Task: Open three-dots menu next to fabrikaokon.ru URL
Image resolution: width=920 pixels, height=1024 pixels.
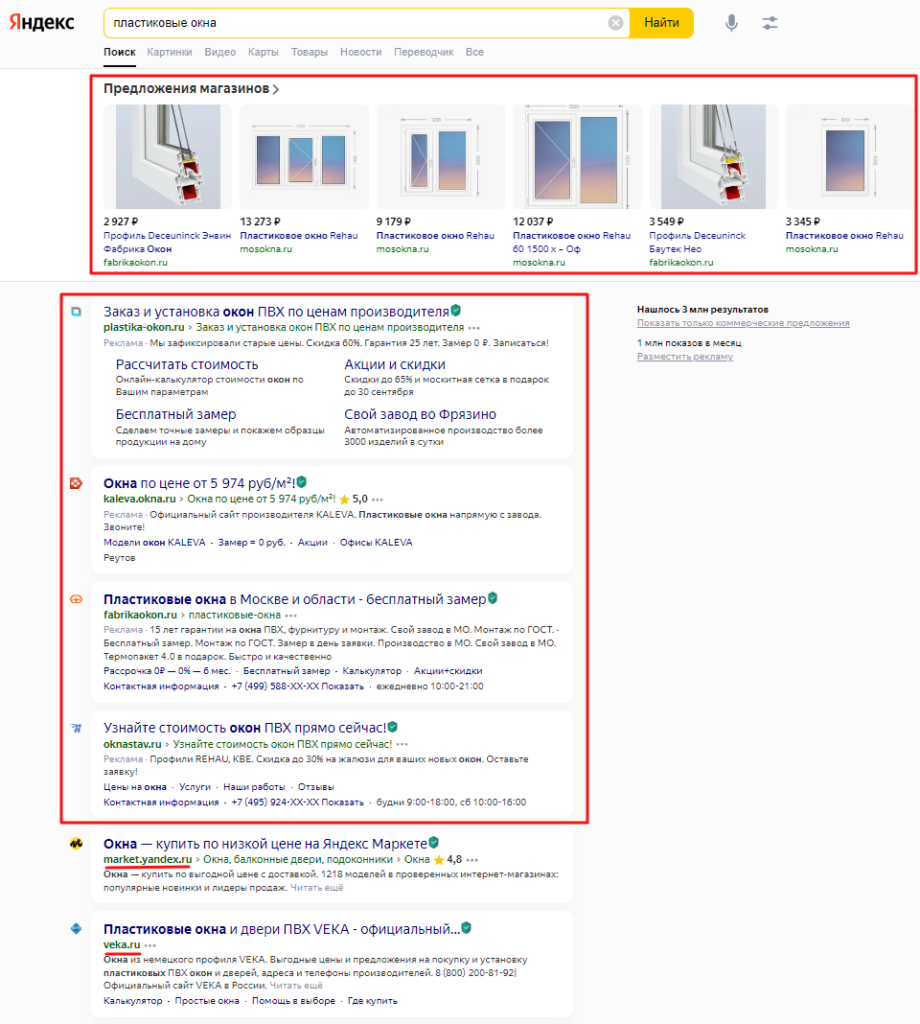Action: pos(291,615)
